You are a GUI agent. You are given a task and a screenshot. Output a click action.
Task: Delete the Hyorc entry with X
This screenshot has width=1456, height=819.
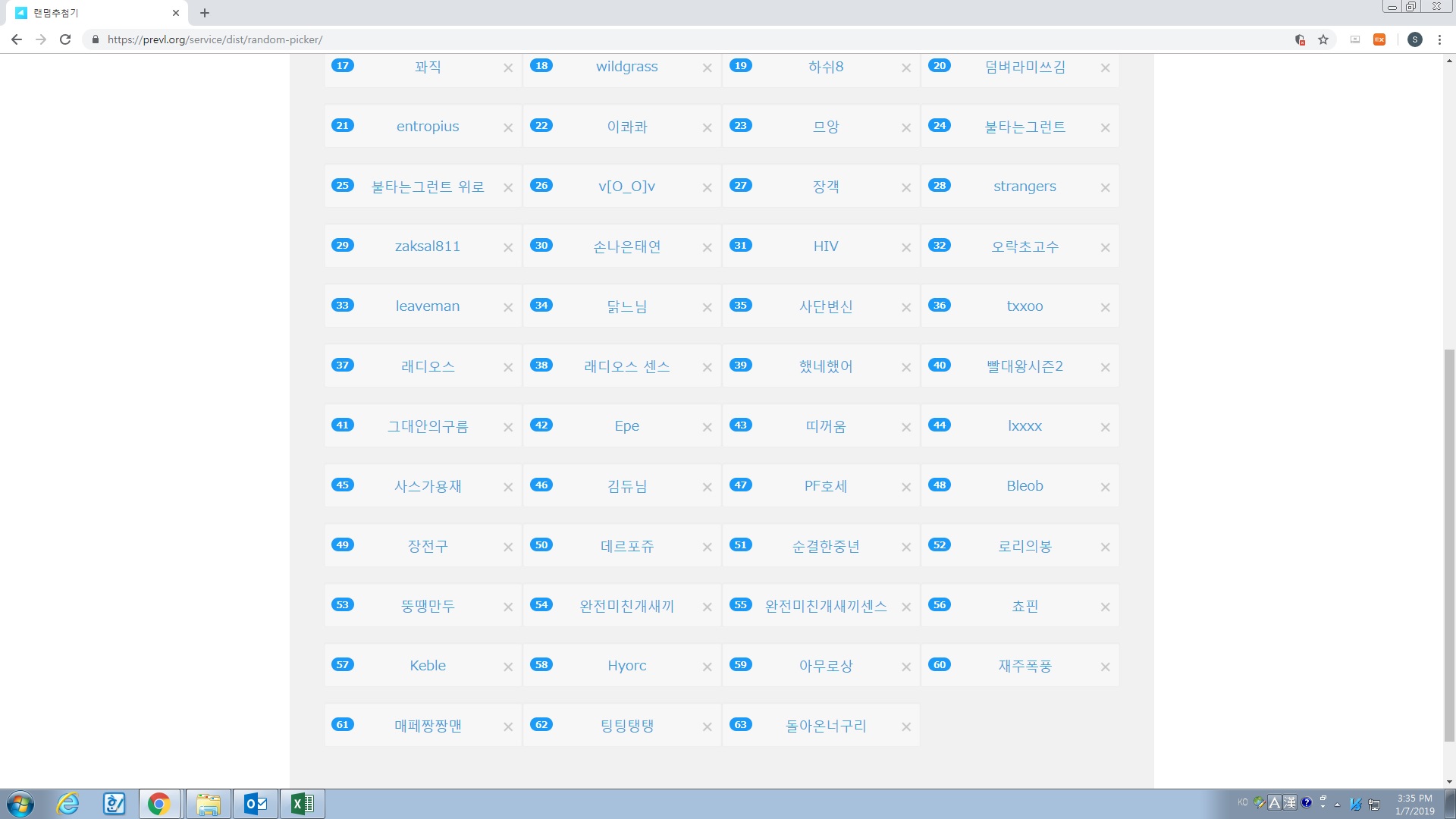(707, 667)
